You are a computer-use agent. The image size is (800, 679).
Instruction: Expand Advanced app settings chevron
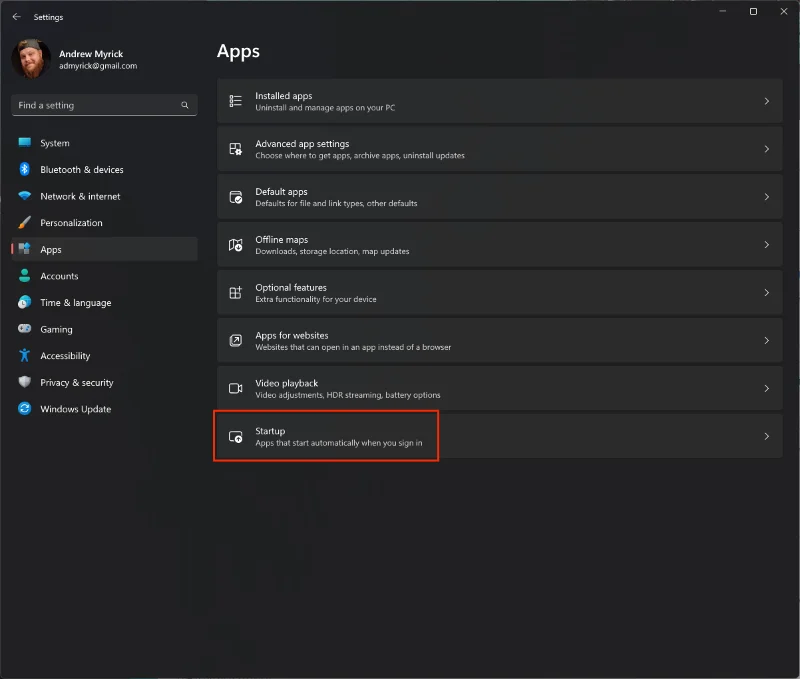[x=766, y=149]
